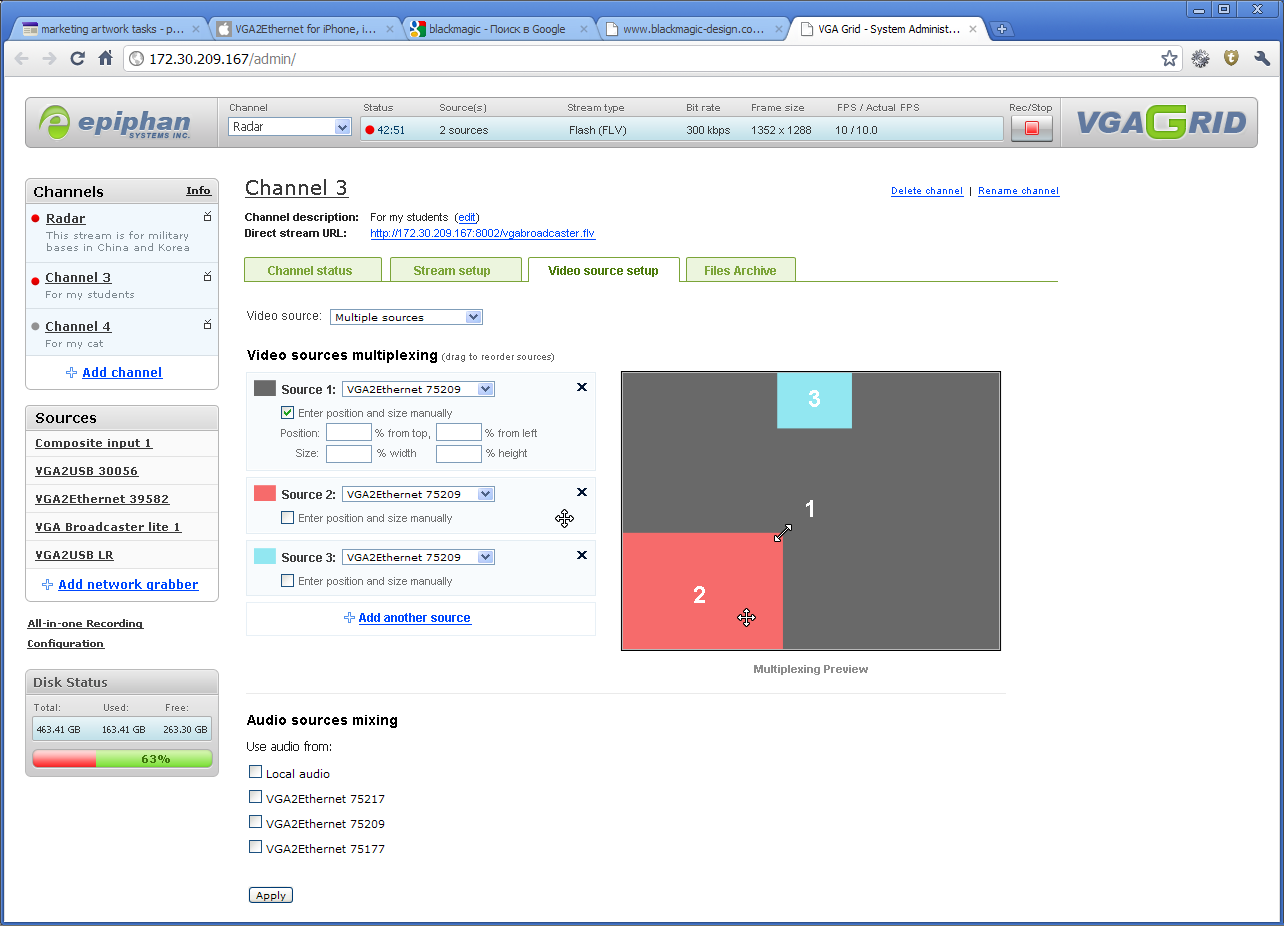Click the Rec/Stop record button
The image size is (1284, 926).
click(1031, 129)
